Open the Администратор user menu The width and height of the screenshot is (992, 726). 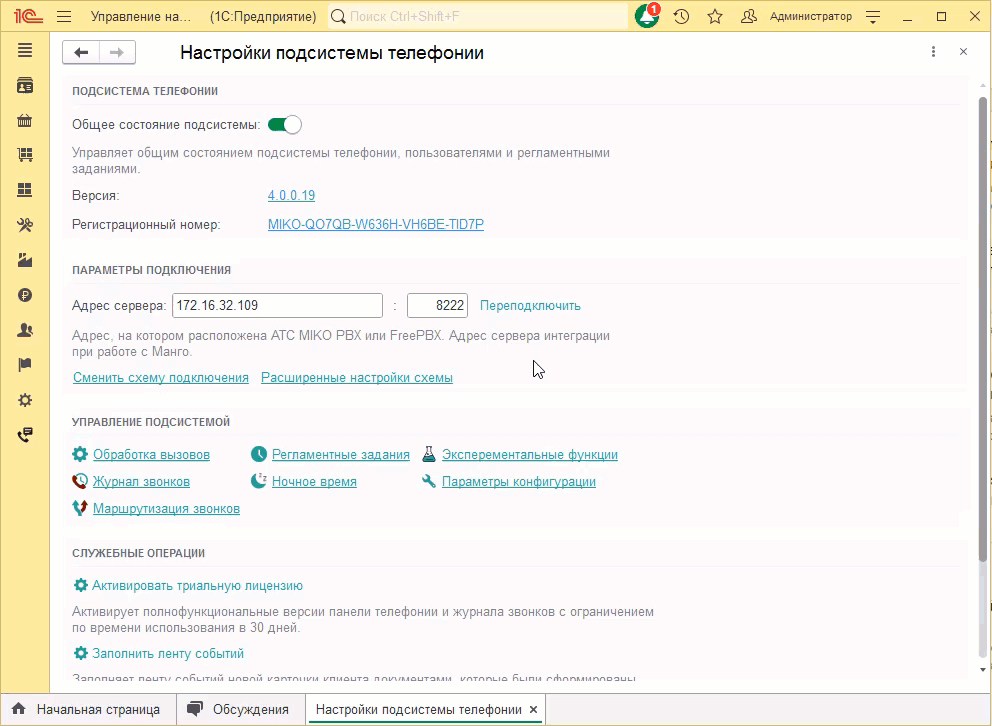812,16
